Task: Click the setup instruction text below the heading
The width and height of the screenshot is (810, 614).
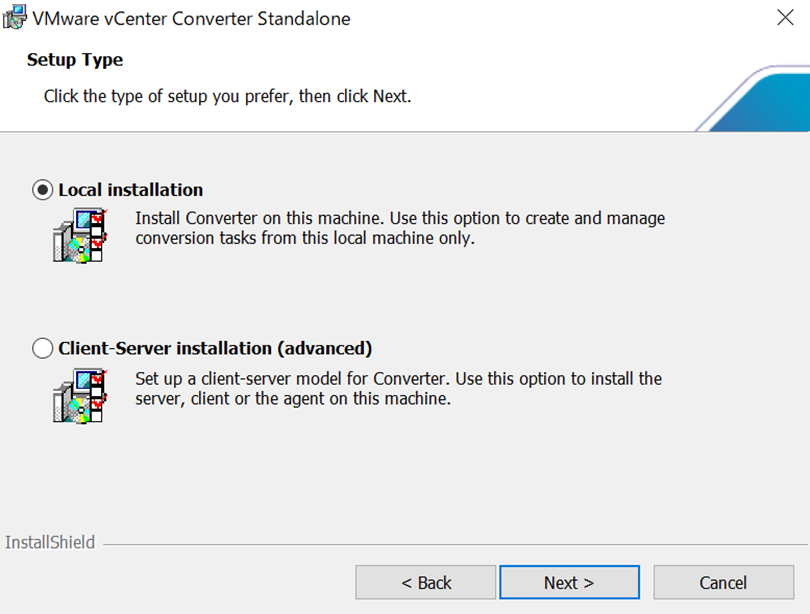Action: pos(227,97)
